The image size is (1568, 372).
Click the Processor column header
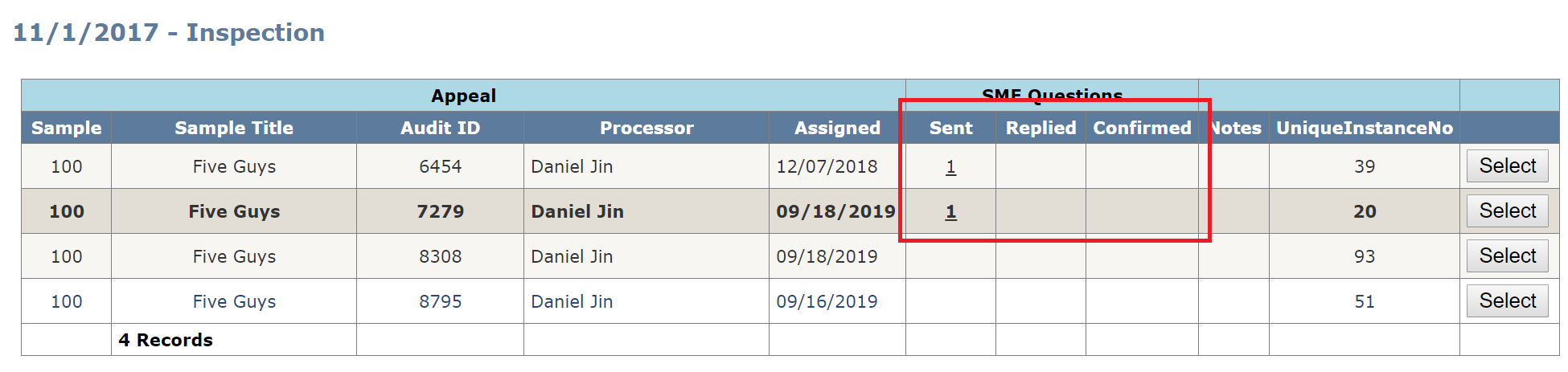tap(646, 128)
